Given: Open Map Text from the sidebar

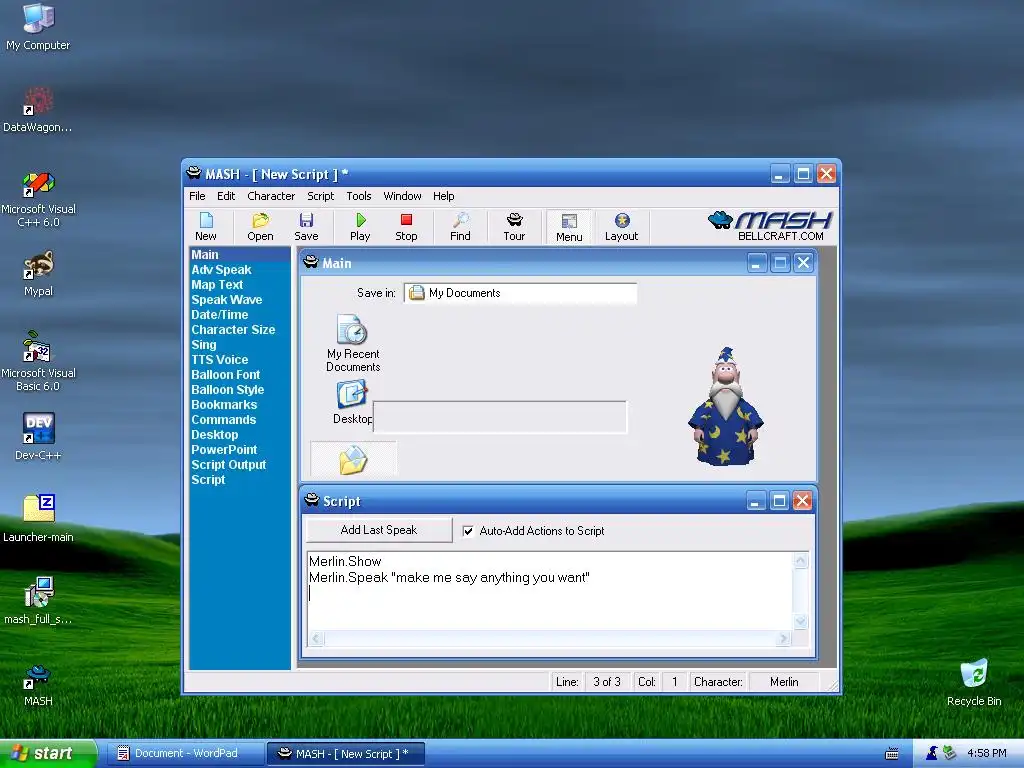Looking at the screenshot, I should (217, 285).
